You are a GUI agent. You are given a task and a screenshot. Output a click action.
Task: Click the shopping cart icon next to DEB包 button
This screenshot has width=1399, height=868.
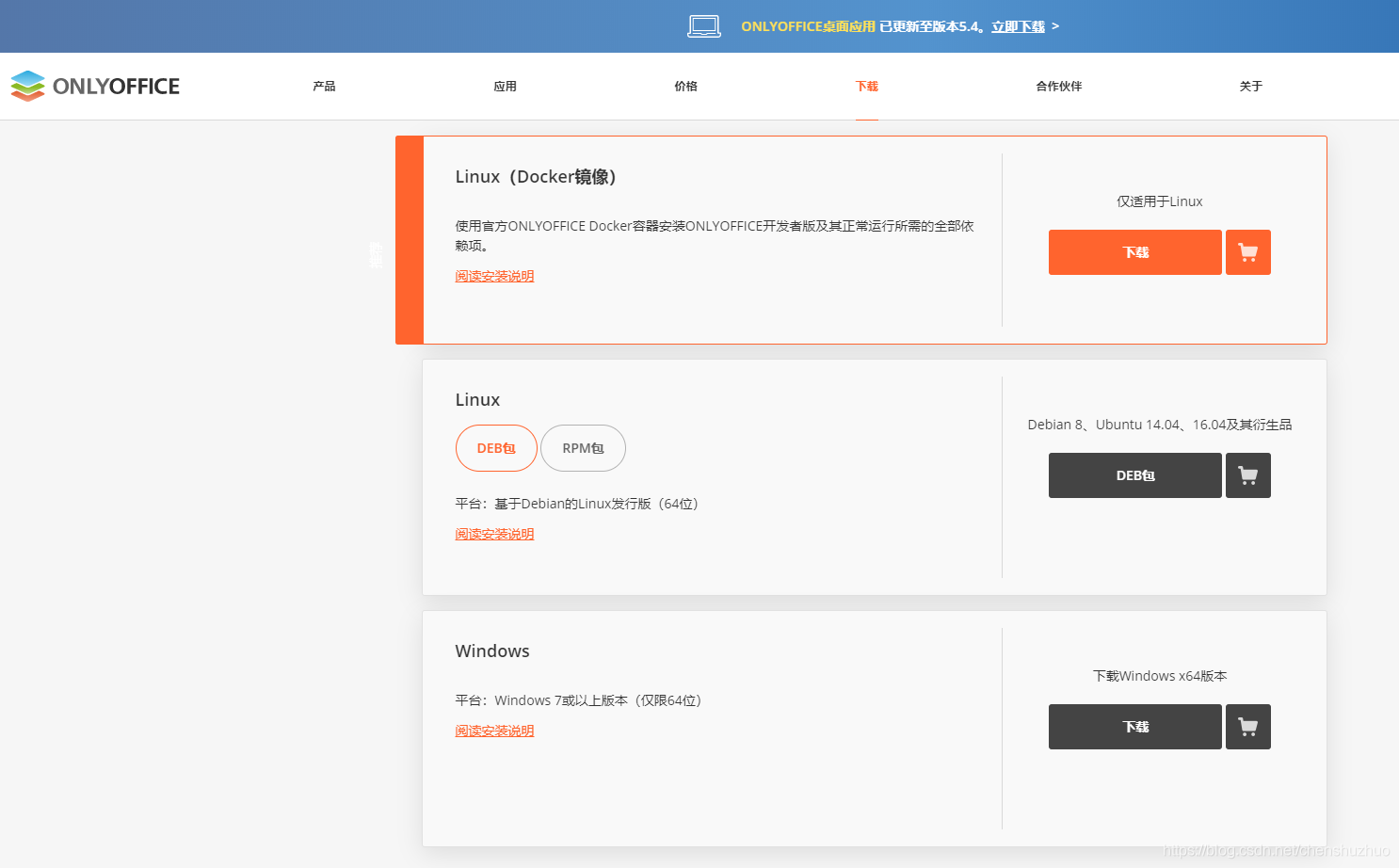click(x=1248, y=475)
